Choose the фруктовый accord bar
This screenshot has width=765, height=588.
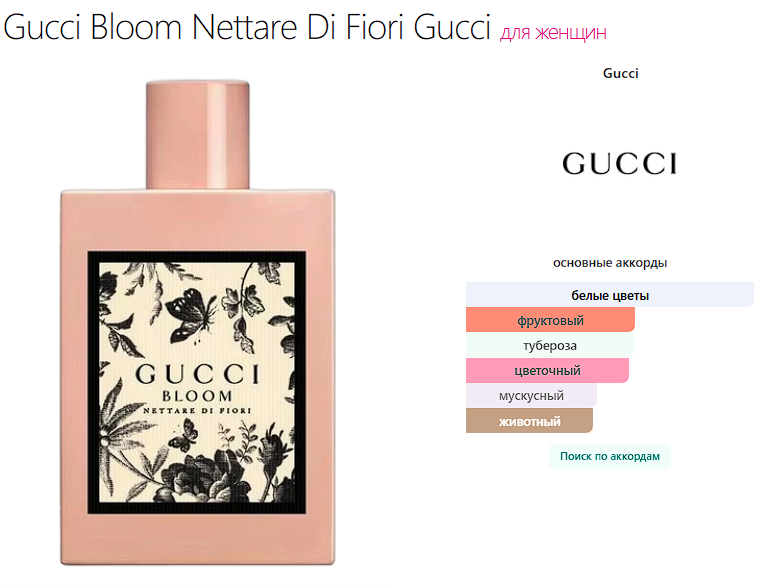pos(550,320)
